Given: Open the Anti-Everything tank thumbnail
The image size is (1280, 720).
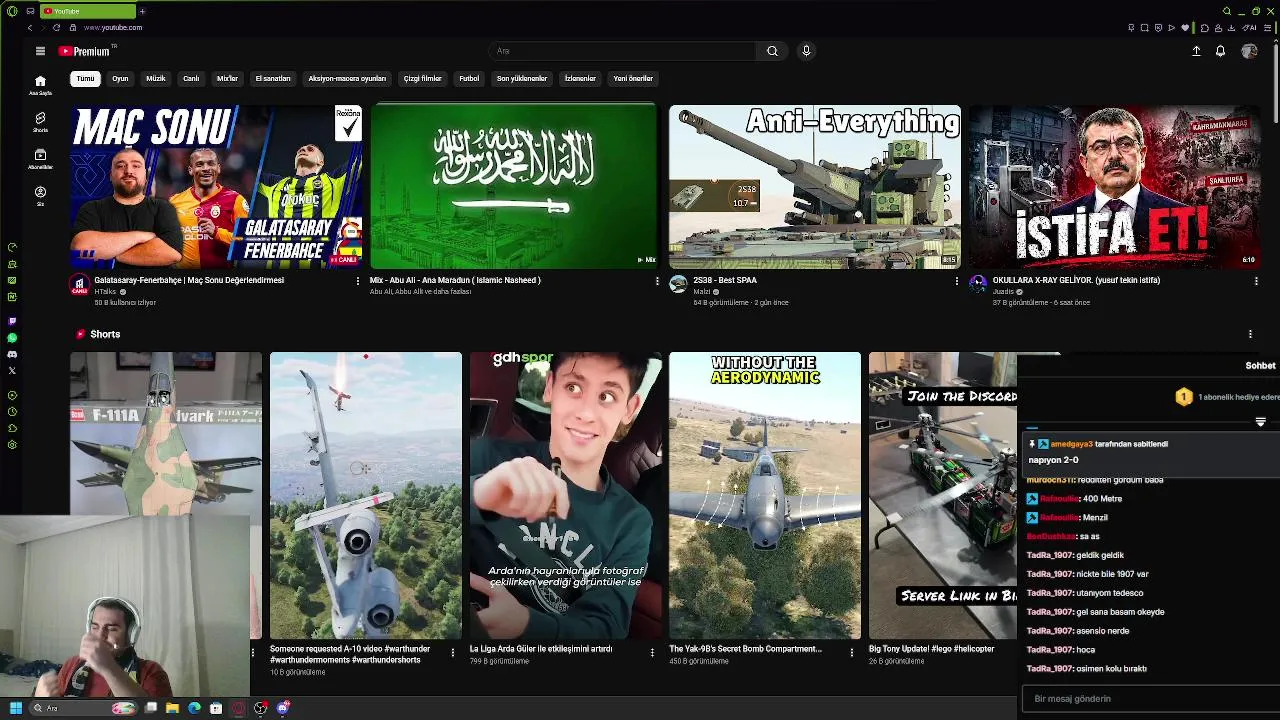Looking at the screenshot, I should [x=815, y=187].
